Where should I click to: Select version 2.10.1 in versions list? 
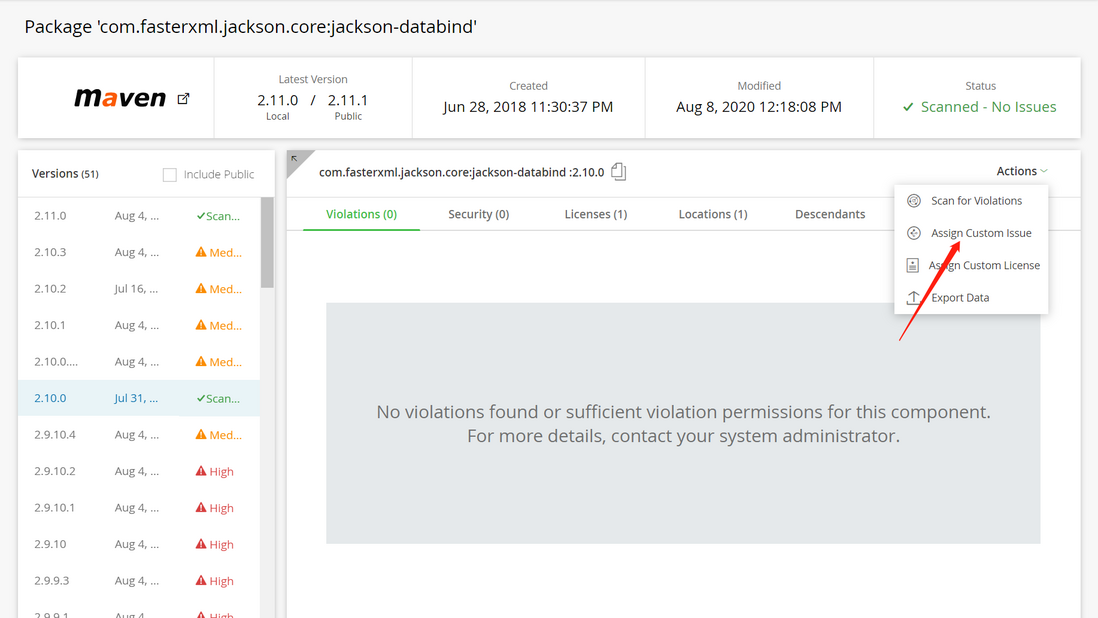(x=139, y=325)
